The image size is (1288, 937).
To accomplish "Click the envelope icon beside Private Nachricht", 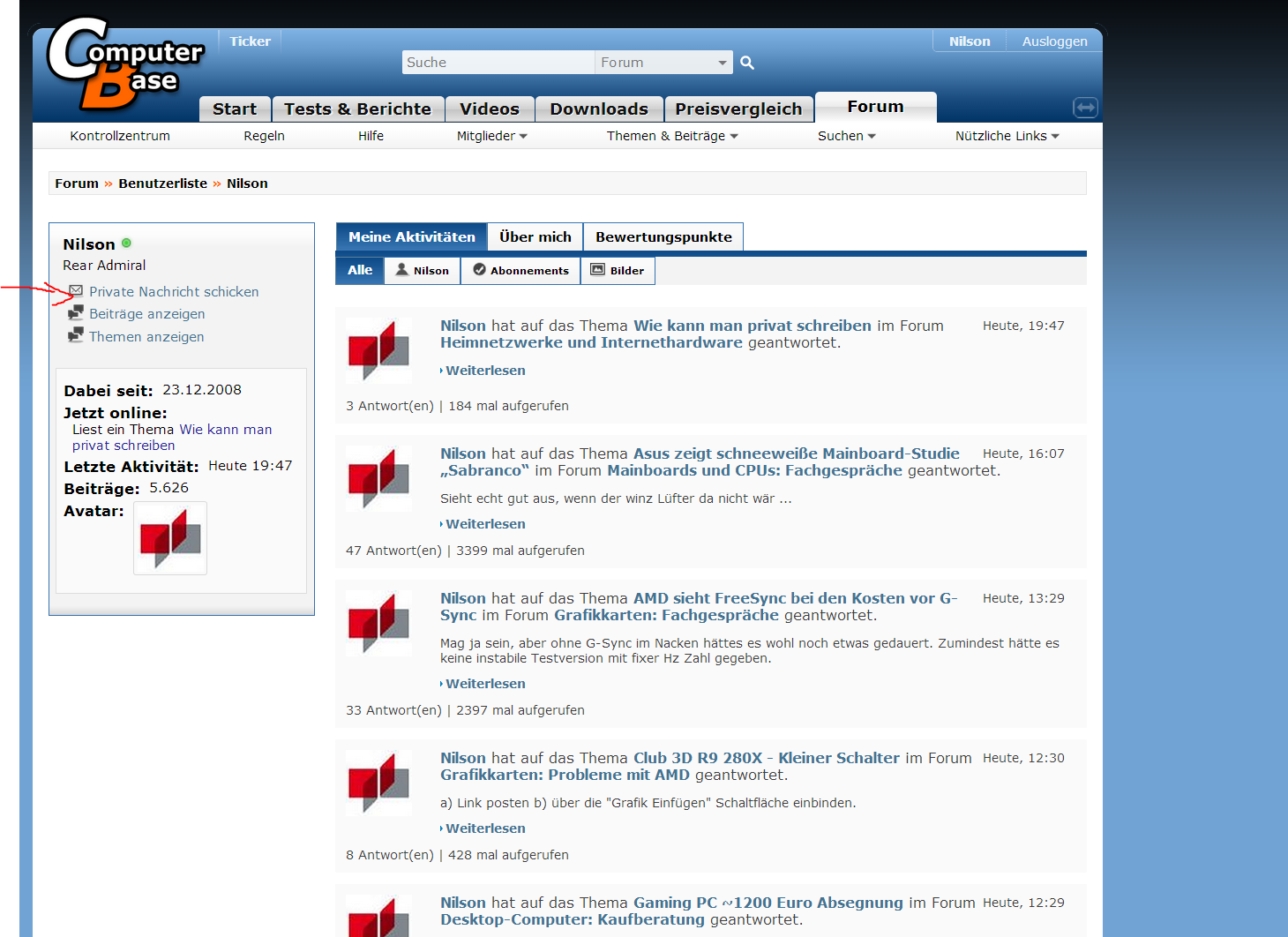I will (76, 290).
